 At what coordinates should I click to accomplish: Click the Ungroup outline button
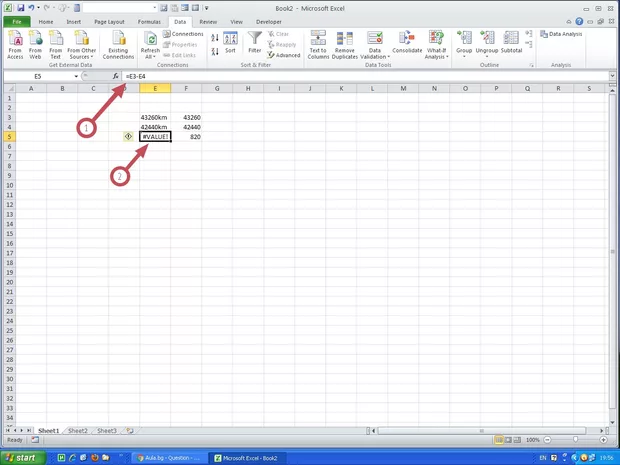click(487, 44)
